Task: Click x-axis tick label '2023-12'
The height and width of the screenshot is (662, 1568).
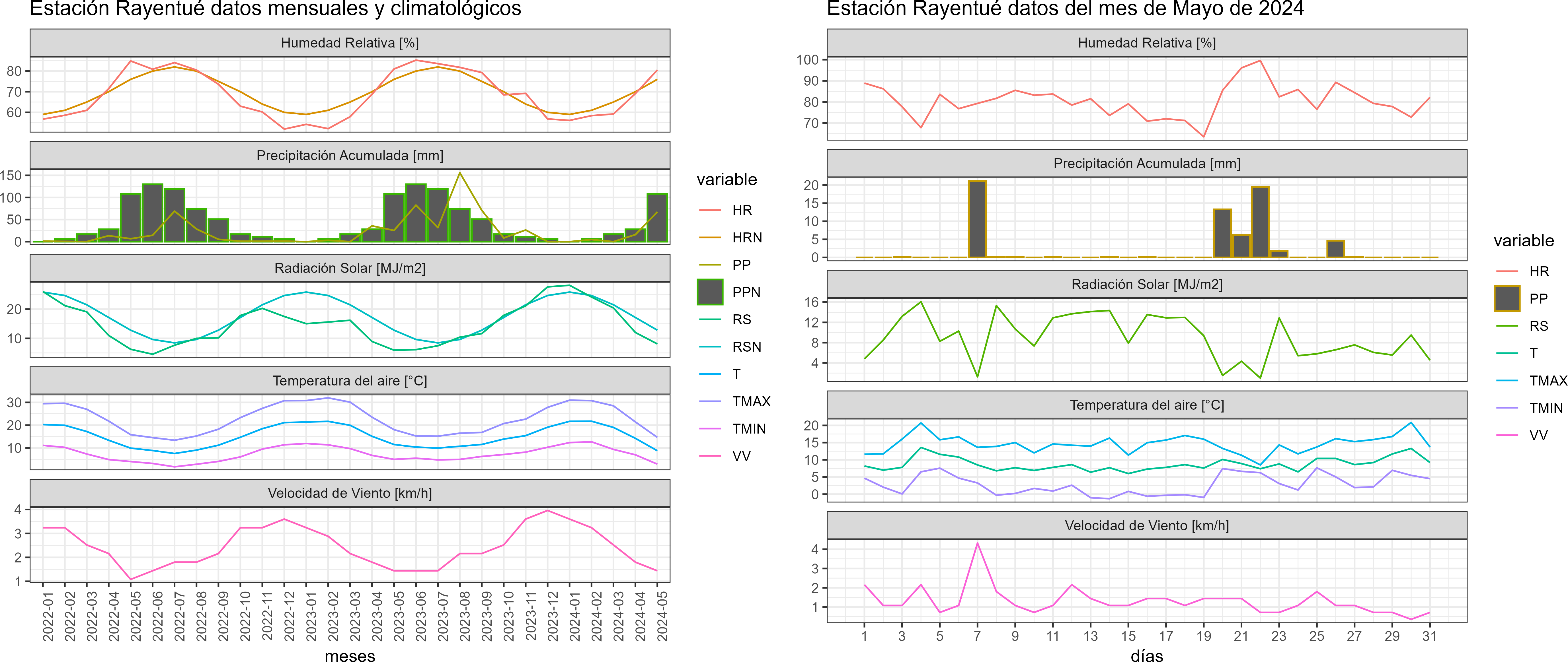Action: (x=552, y=616)
